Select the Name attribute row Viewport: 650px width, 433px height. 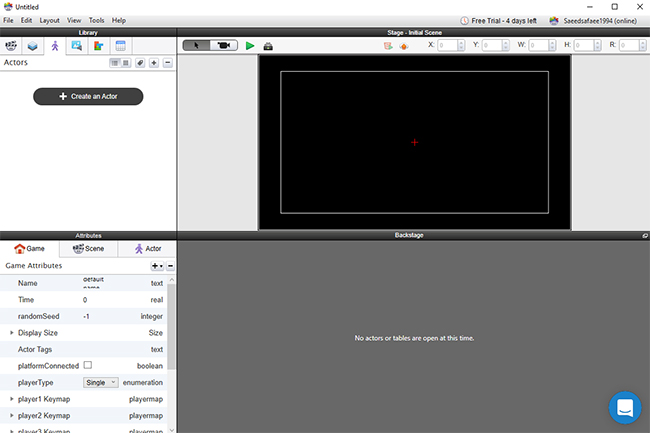pyautogui.click(x=83, y=283)
